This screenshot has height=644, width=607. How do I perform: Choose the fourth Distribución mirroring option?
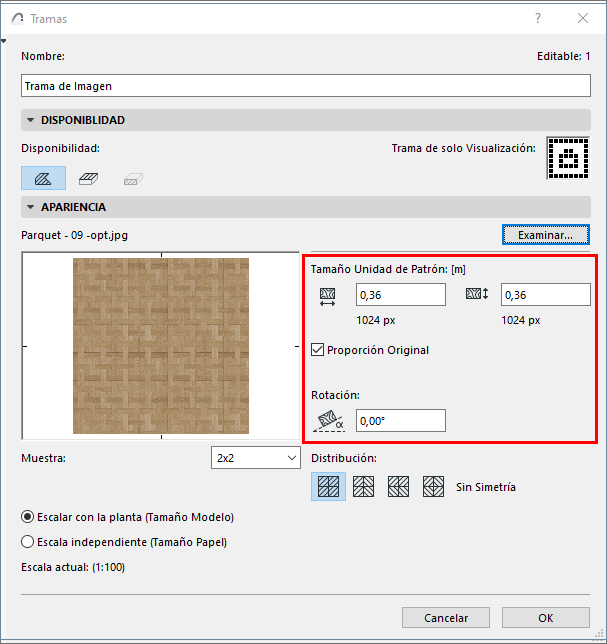point(433,487)
